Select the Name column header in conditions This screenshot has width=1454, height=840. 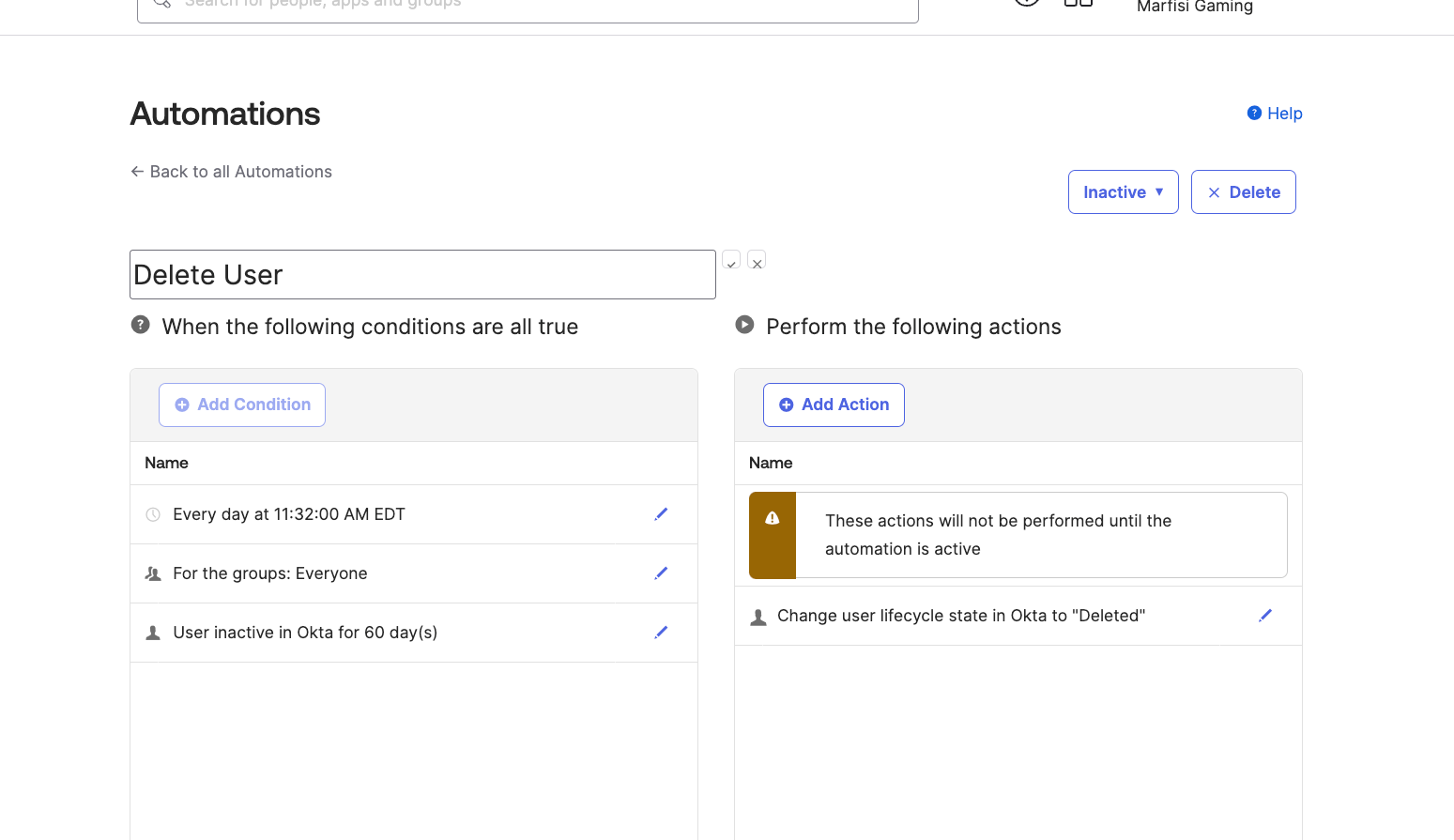(166, 463)
